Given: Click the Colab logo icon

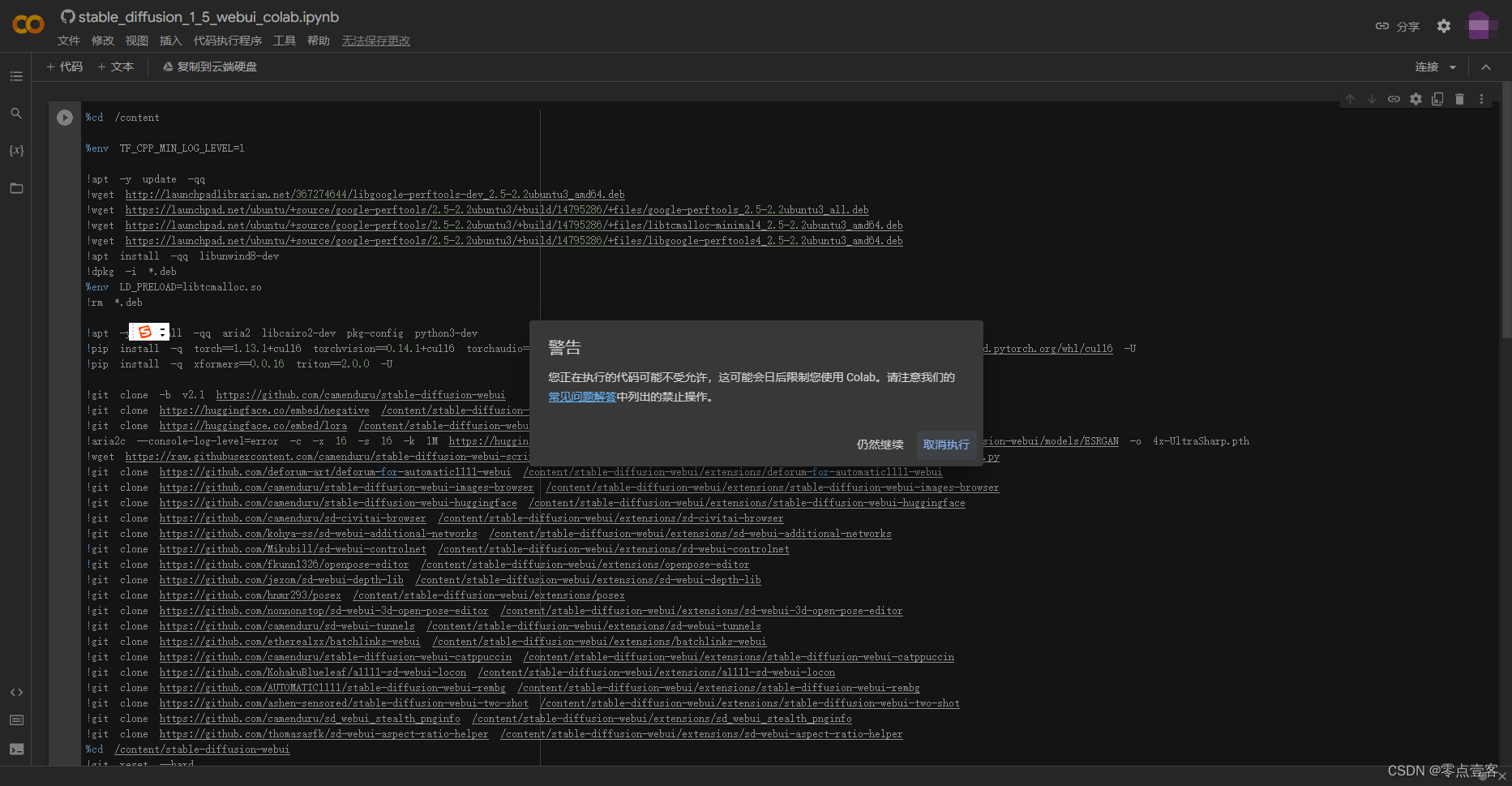Looking at the screenshot, I should 28,24.
